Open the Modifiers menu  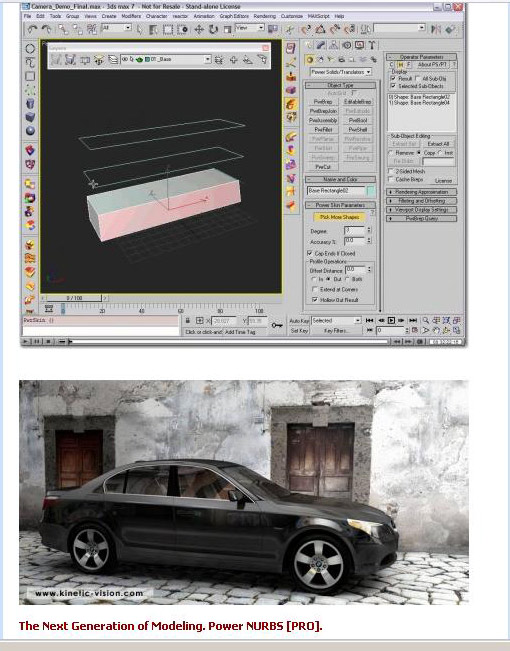coord(131,16)
